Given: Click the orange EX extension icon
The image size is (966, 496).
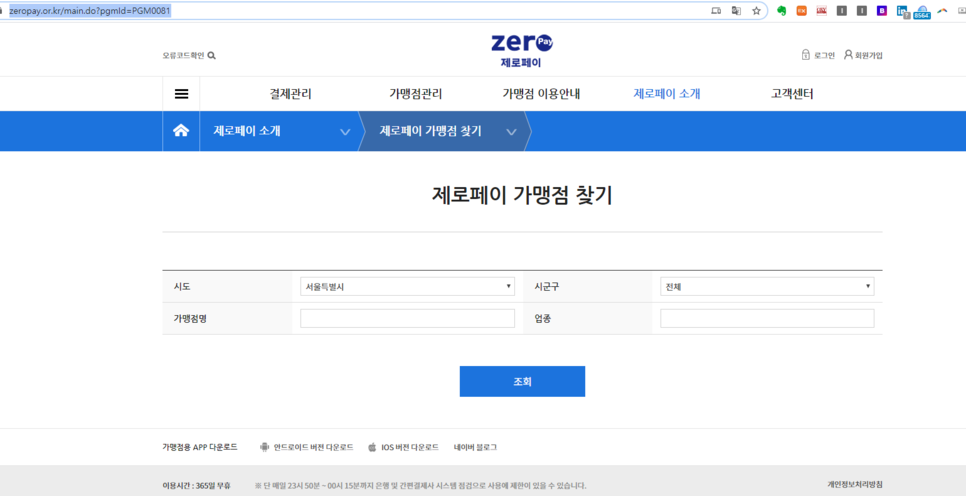Looking at the screenshot, I should pyautogui.click(x=802, y=11).
